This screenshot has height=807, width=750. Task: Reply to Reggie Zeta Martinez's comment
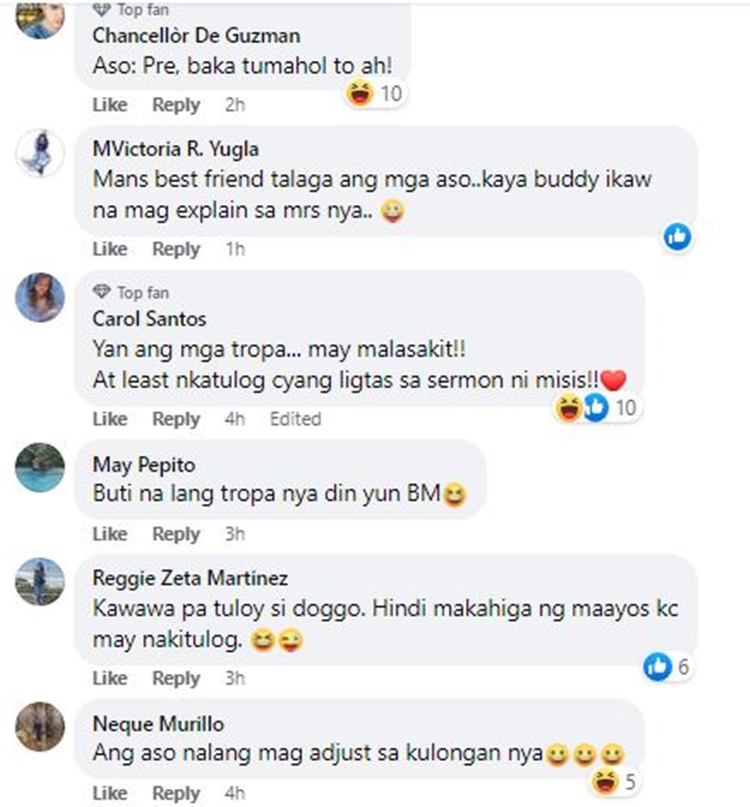pyautogui.click(x=176, y=678)
